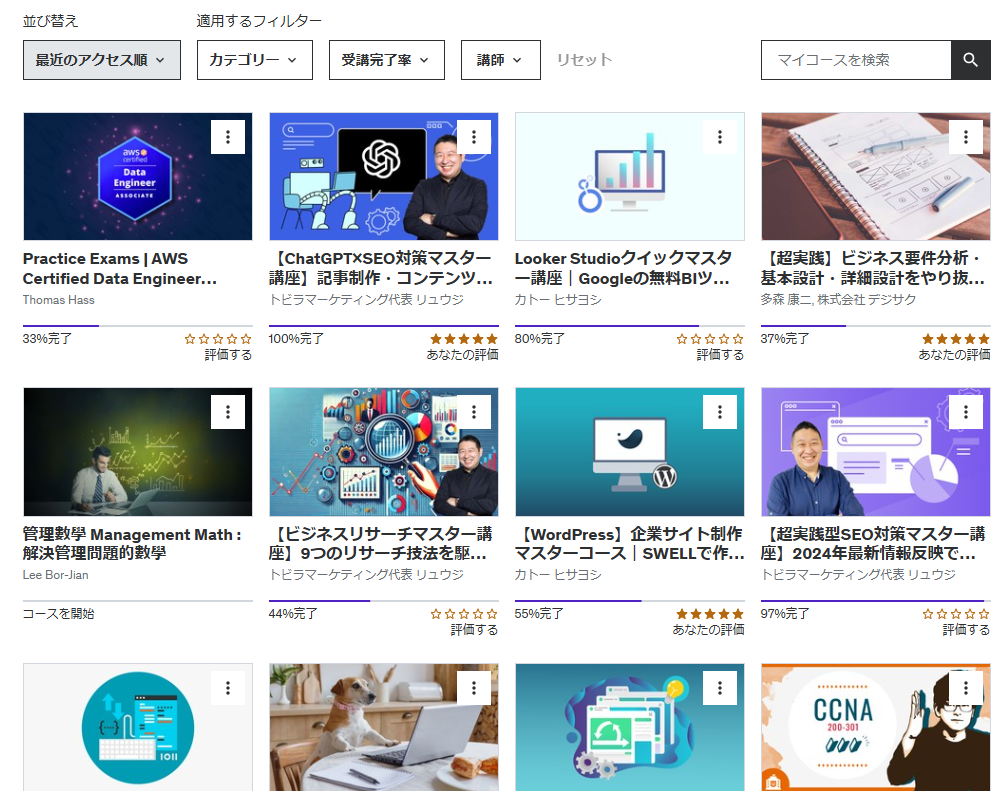Open the three-dot menu on the AWS Data Engineer course
The height and width of the screenshot is (791, 997).
[227, 136]
